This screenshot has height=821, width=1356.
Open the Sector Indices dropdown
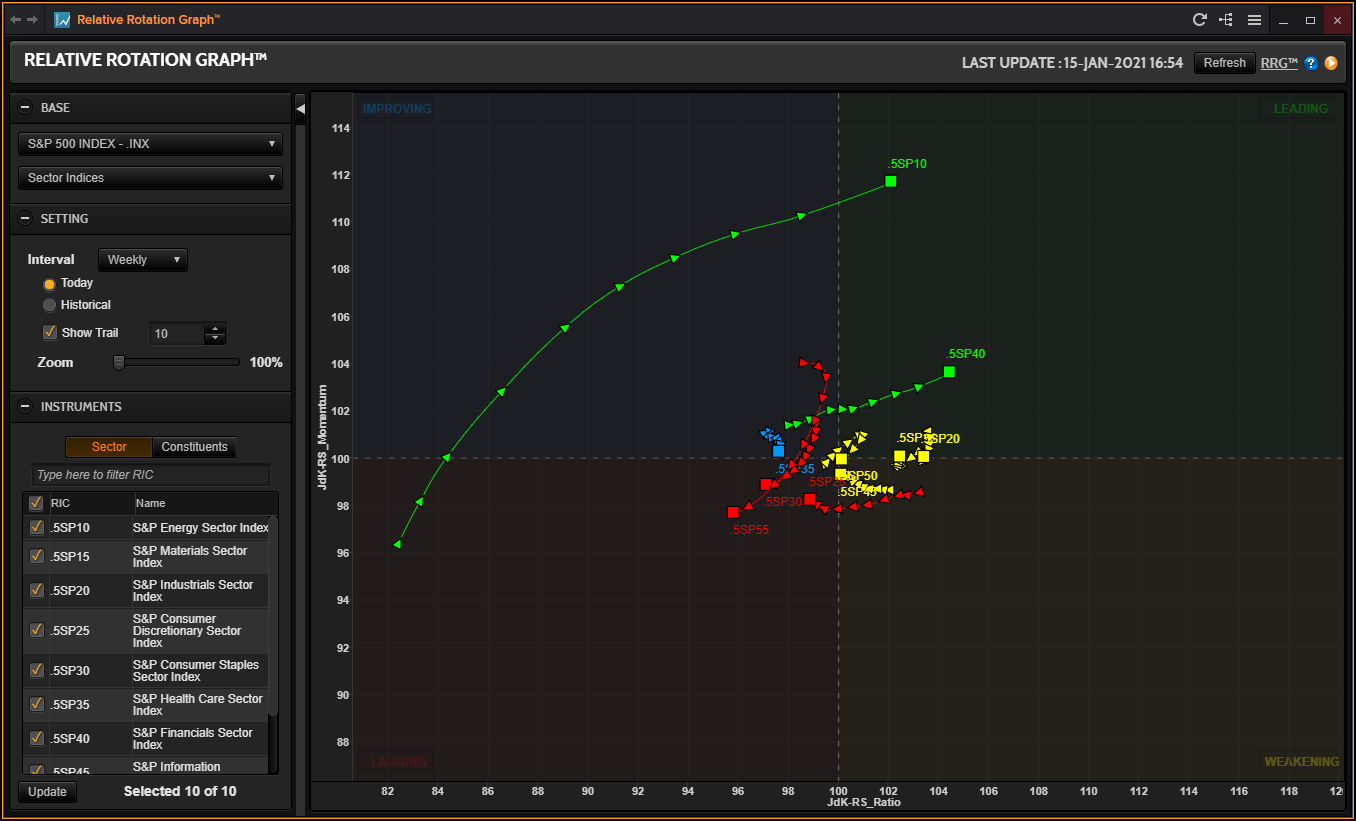pyautogui.click(x=150, y=178)
